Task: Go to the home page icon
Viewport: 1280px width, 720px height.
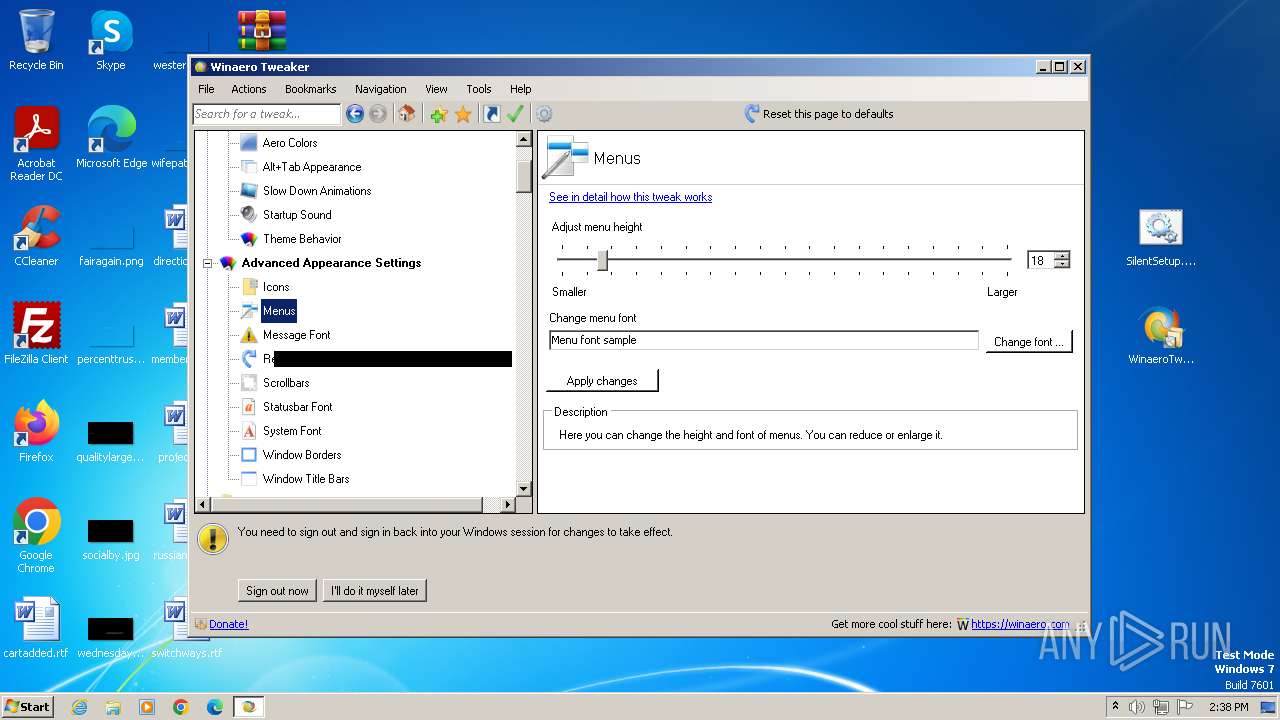Action: click(x=406, y=114)
